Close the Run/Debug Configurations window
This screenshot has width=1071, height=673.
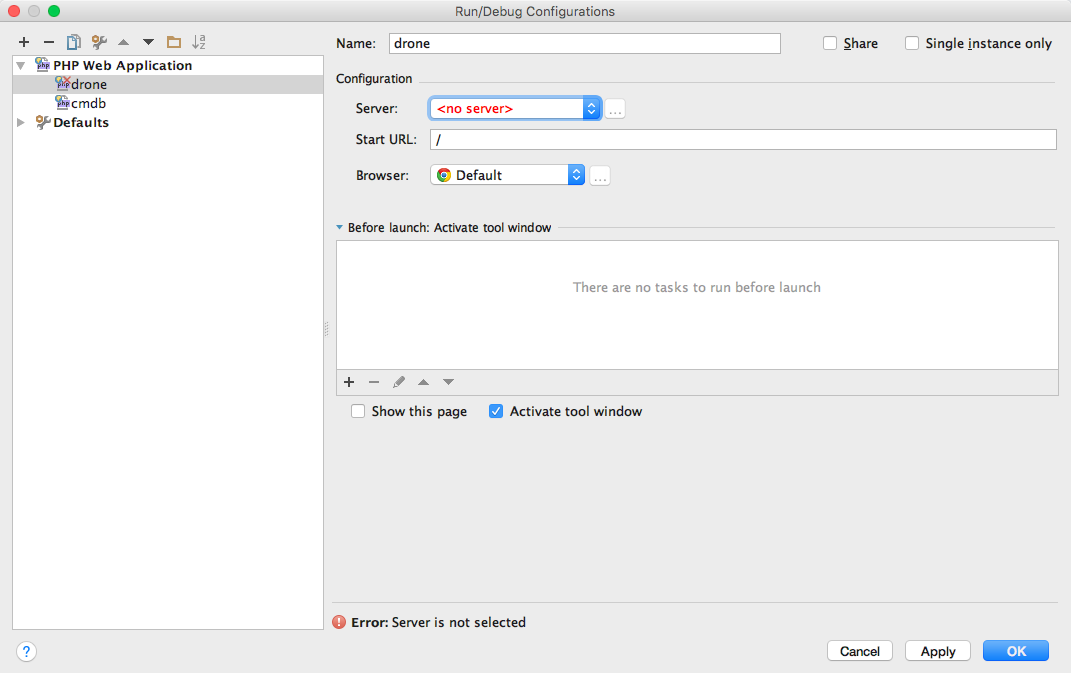[14, 11]
